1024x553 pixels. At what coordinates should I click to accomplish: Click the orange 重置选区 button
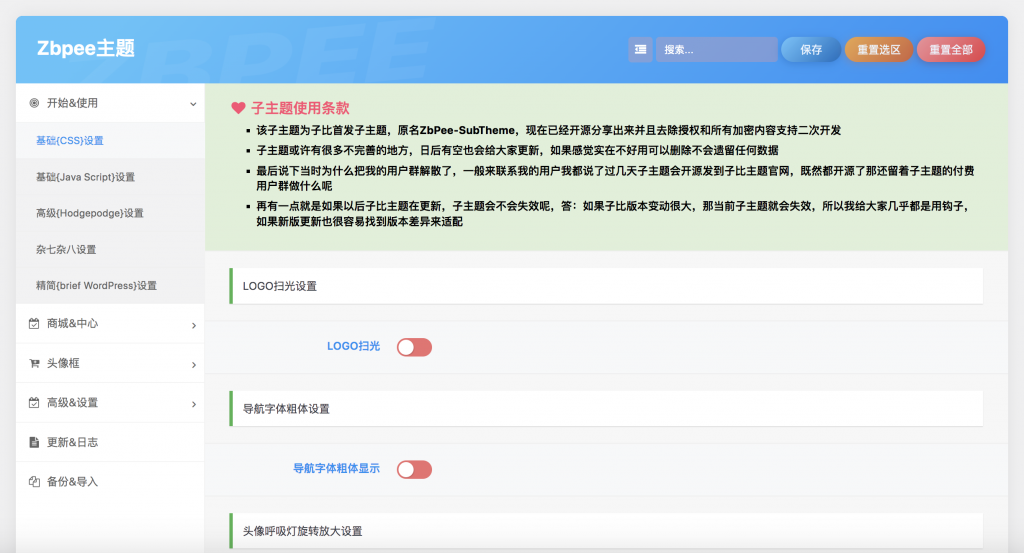coord(878,49)
